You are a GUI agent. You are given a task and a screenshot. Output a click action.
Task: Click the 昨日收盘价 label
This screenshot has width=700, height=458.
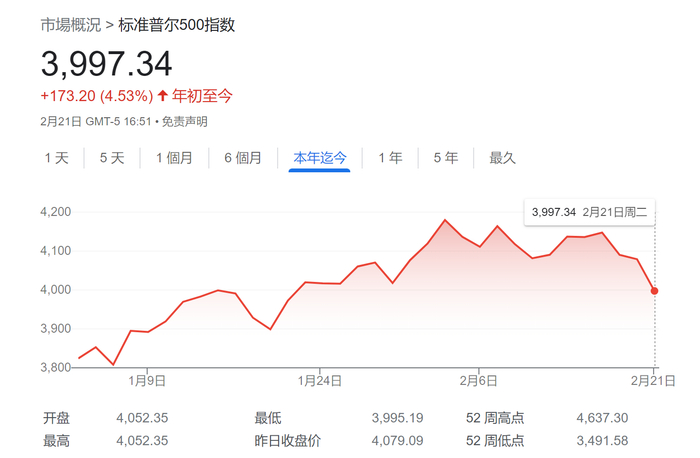pos(288,441)
